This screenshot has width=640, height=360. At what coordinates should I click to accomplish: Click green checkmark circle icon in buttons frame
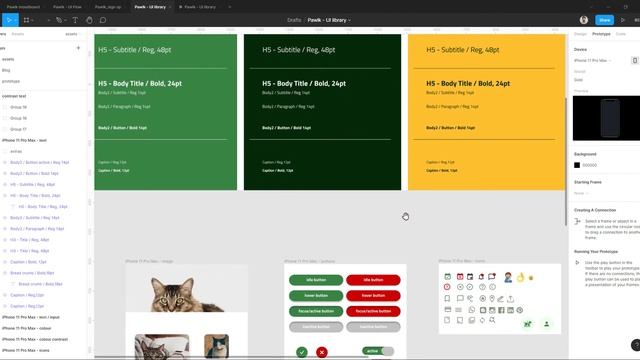(x=302, y=352)
